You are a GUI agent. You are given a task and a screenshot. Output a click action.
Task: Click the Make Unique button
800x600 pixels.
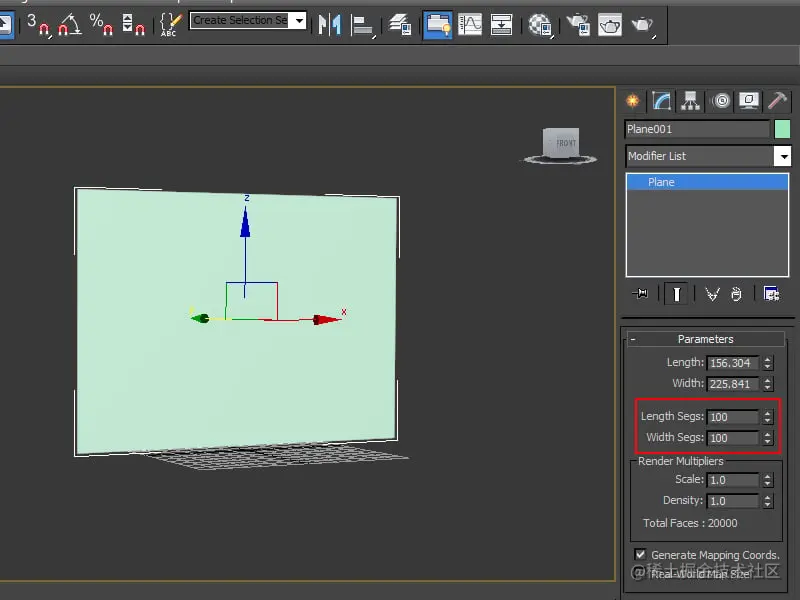pyautogui.click(x=713, y=293)
